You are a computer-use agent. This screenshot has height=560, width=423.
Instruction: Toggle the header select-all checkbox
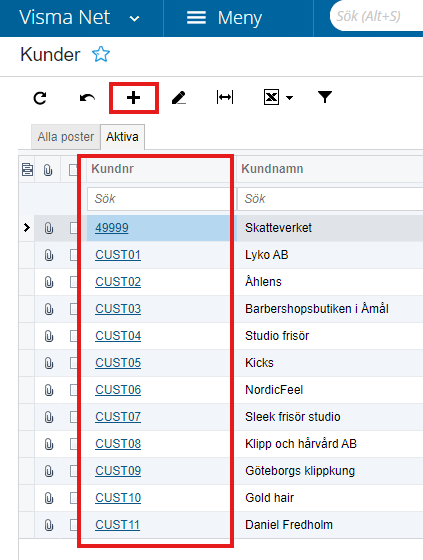tap(74, 170)
